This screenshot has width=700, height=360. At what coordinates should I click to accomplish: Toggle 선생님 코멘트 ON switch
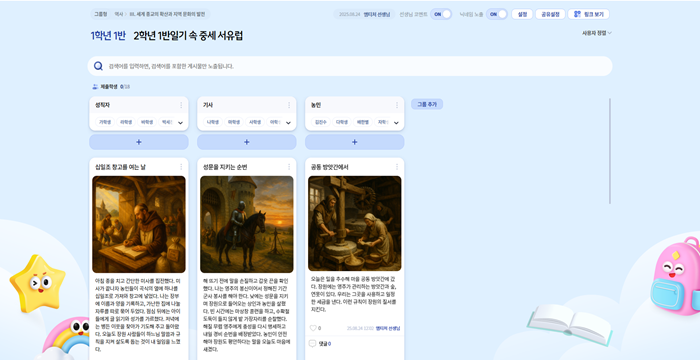[441, 14]
